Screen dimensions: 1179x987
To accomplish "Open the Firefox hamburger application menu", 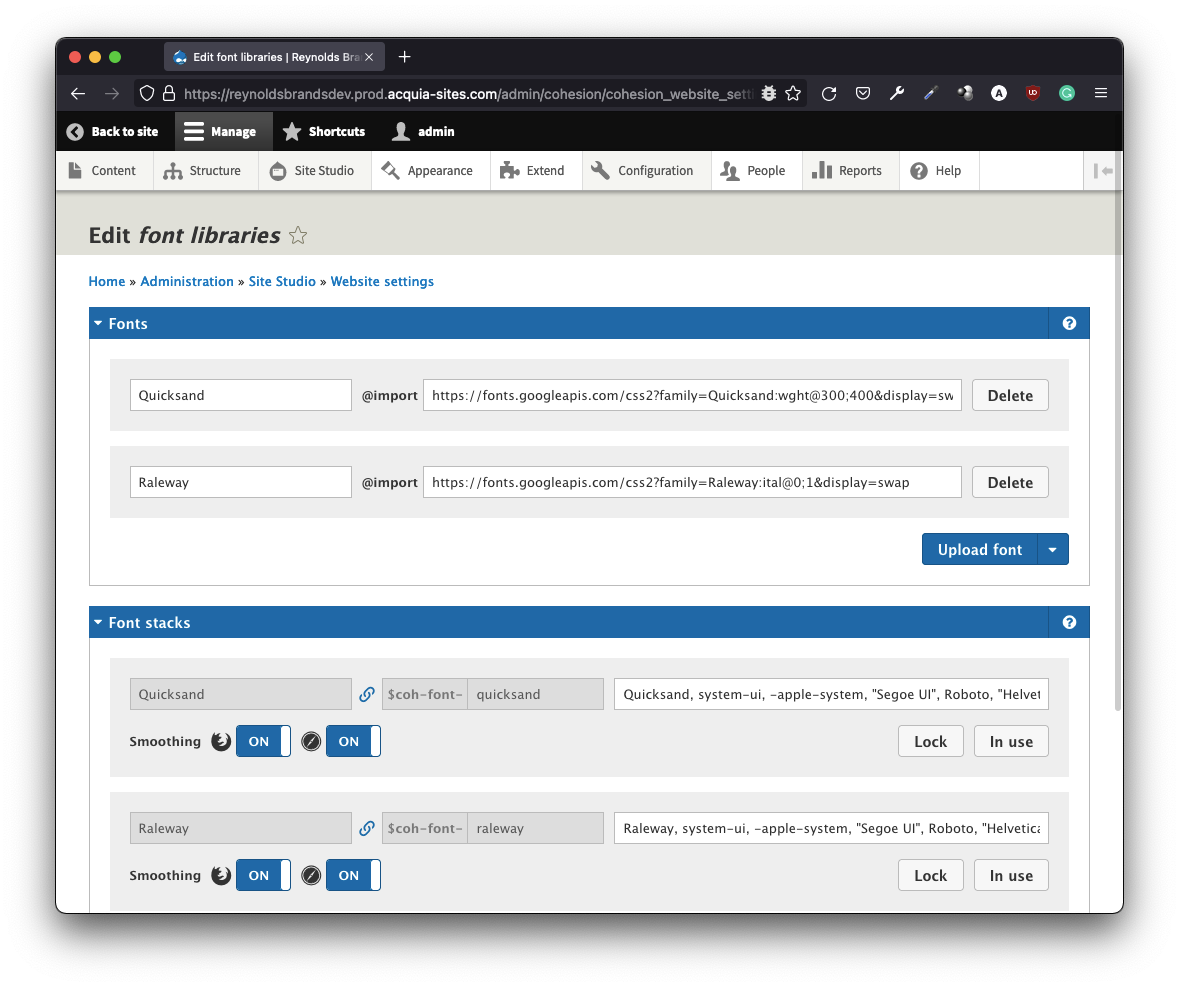I will point(1101,93).
